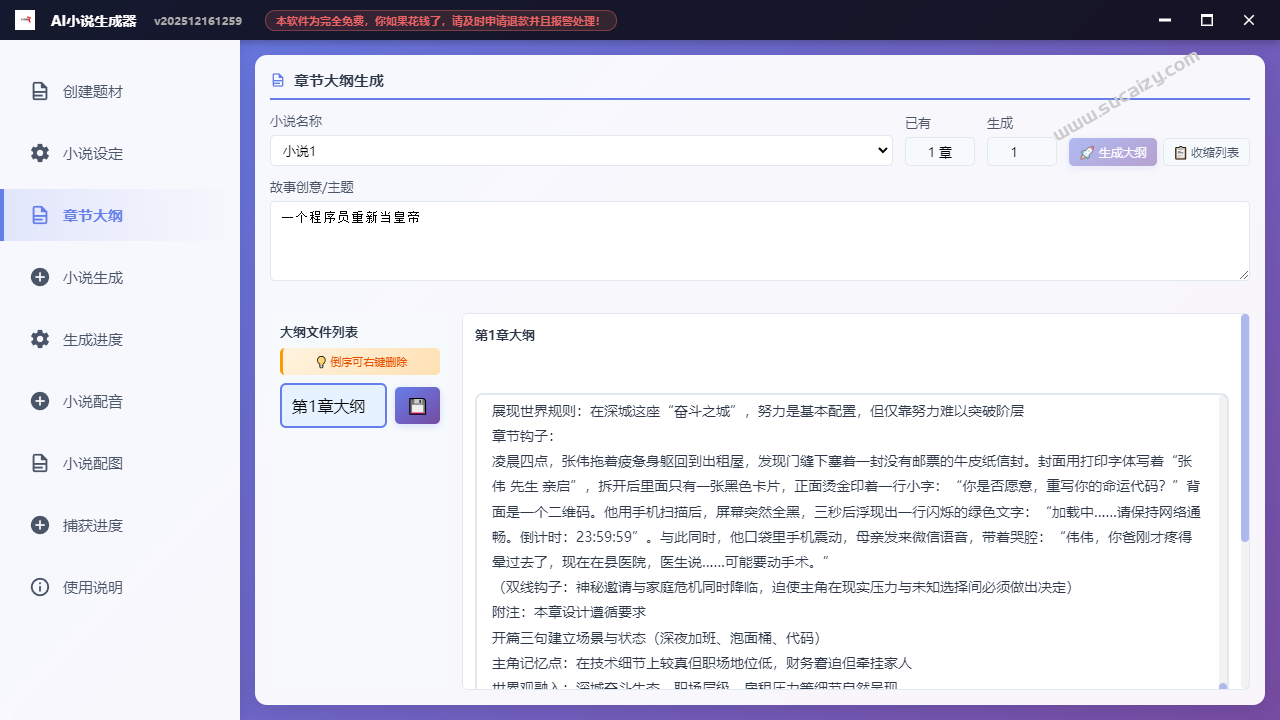Select 第1章大纲 in the outline file list

coord(333,405)
